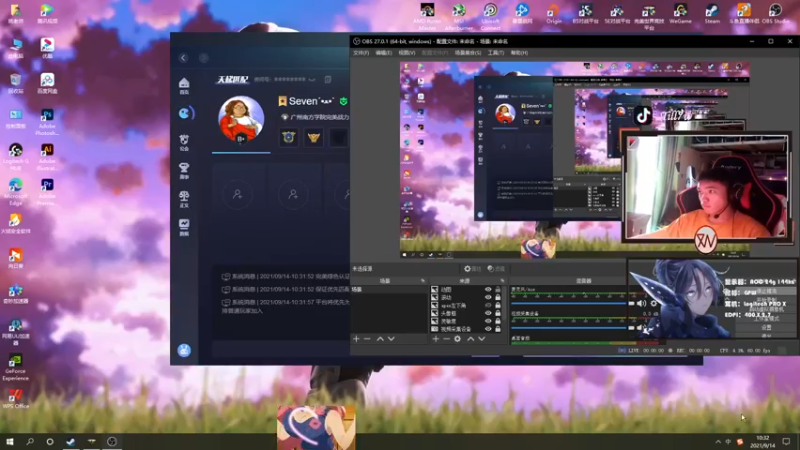
Task: Hide the 头像框 source with its eye icon
Action: click(488, 313)
